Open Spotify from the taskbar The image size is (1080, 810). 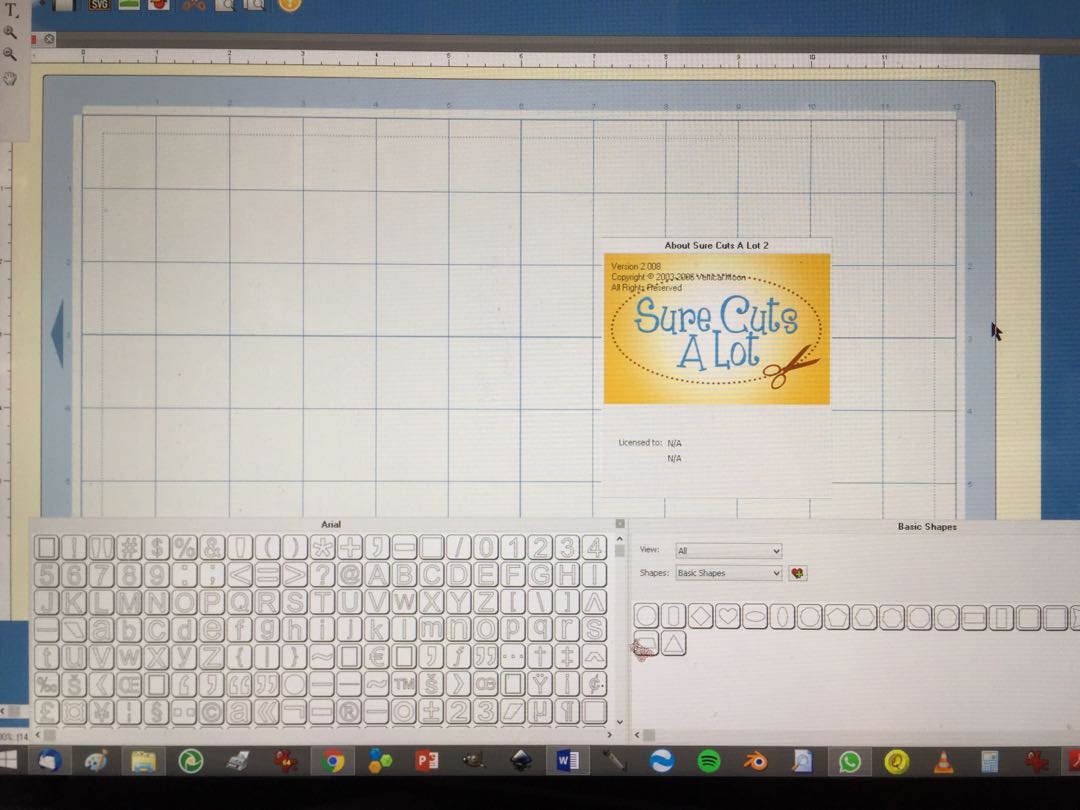click(708, 761)
